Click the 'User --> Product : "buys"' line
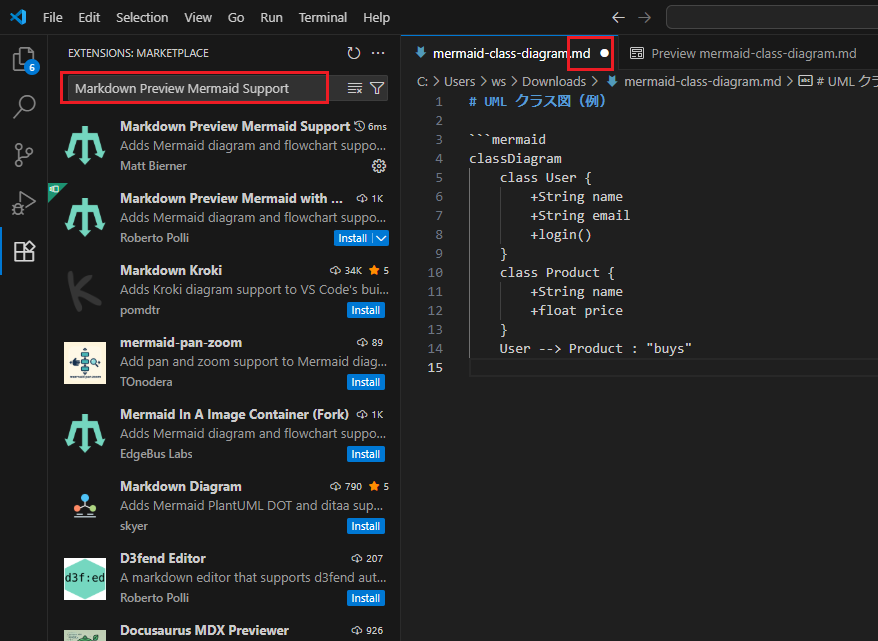 coord(596,349)
